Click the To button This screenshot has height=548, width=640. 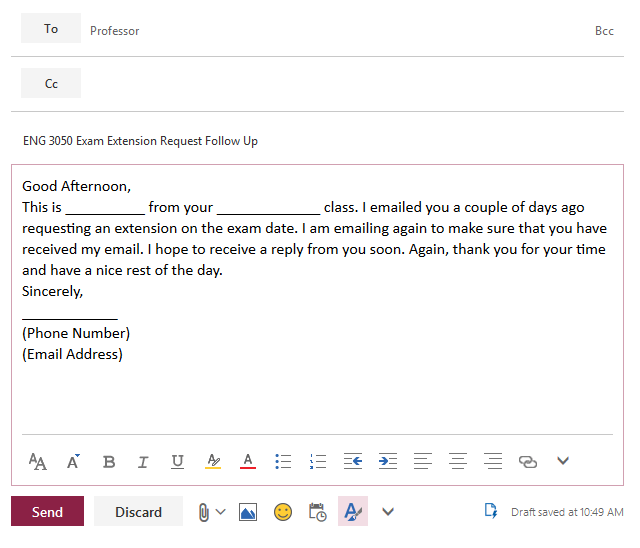point(51,28)
